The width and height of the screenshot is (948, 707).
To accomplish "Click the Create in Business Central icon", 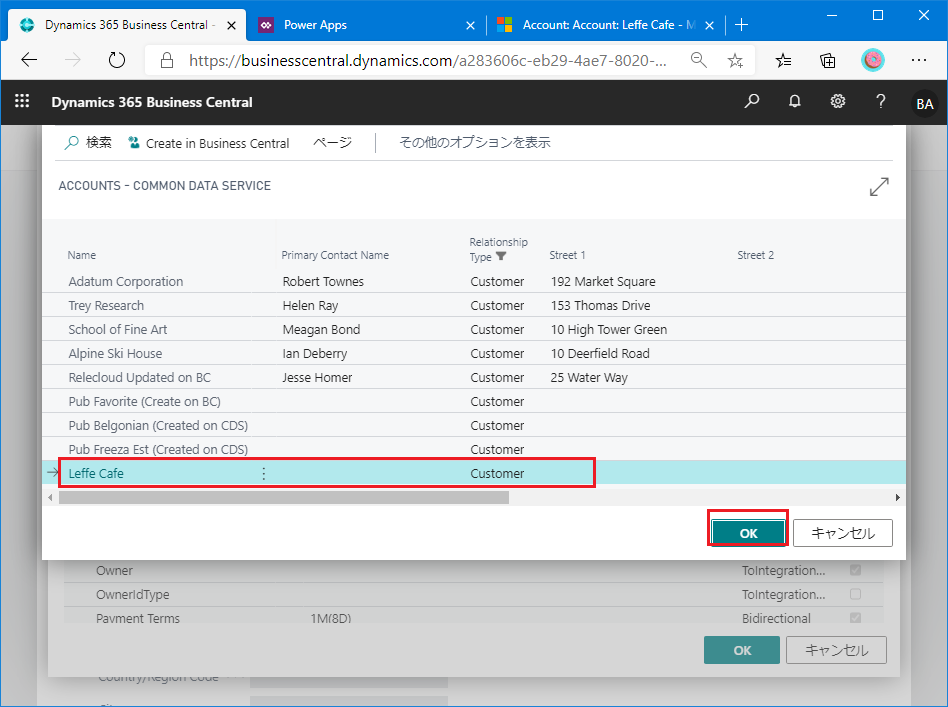I will pyautogui.click(x=134, y=143).
